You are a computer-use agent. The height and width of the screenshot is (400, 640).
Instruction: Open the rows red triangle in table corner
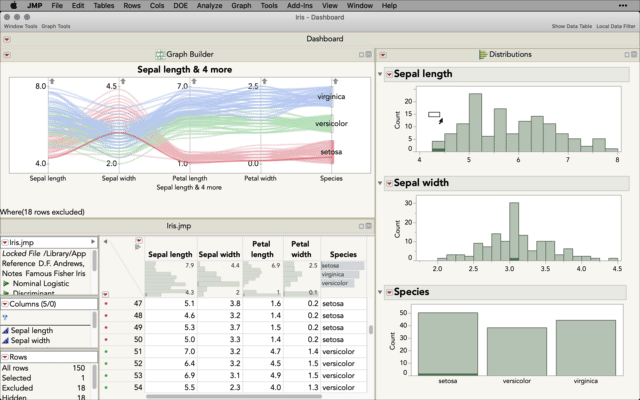tap(105, 294)
